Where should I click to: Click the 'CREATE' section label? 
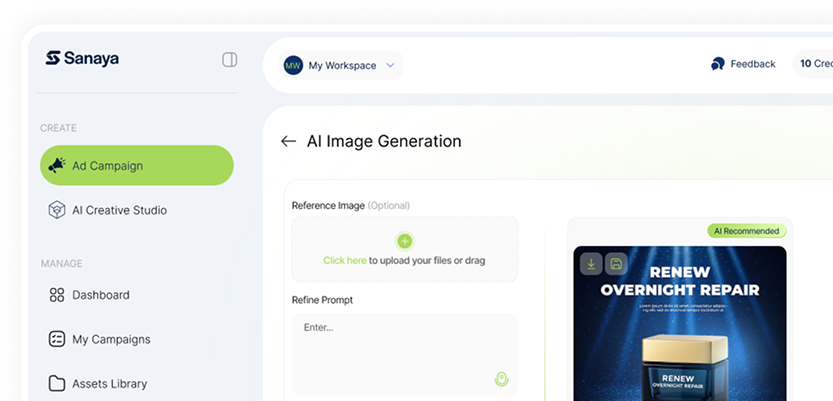click(58, 128)
